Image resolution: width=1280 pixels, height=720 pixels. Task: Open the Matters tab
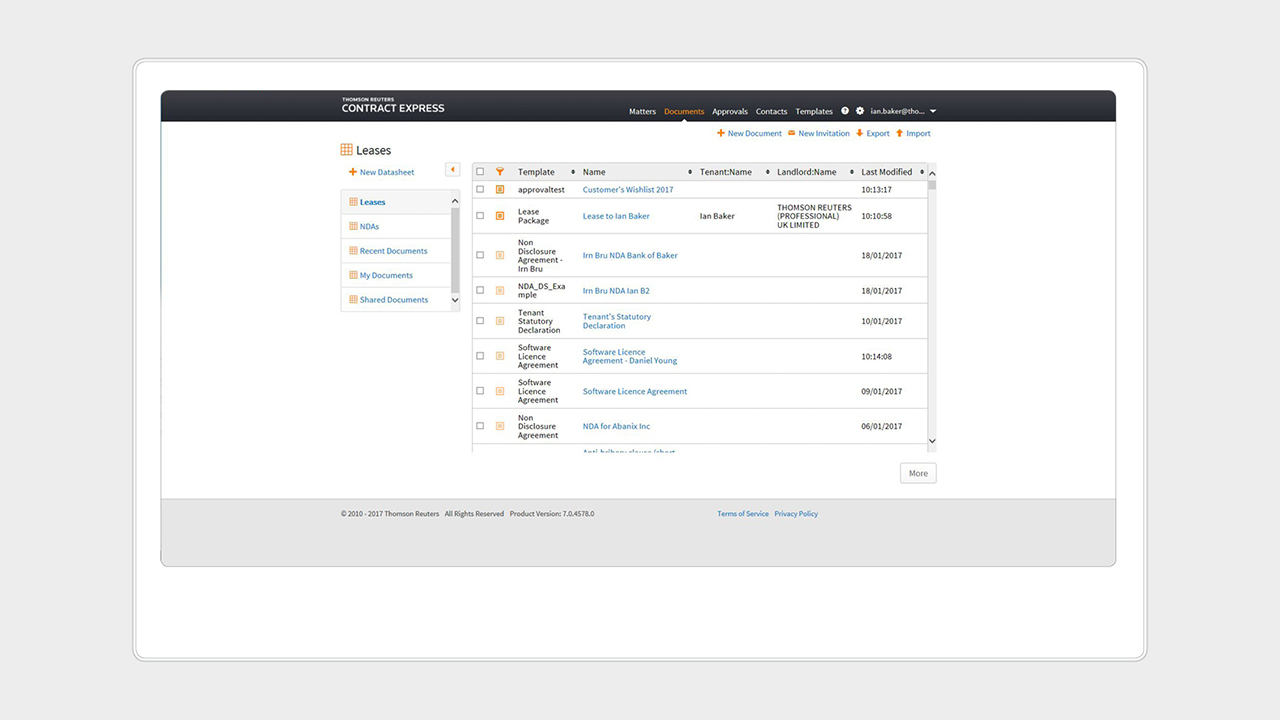click(x=642, y=112)
